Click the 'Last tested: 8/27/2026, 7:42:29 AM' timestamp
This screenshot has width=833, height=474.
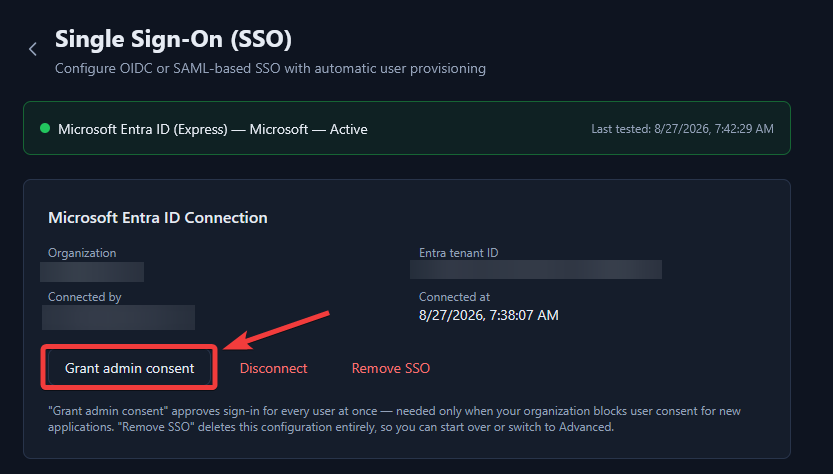coord(682,129)
